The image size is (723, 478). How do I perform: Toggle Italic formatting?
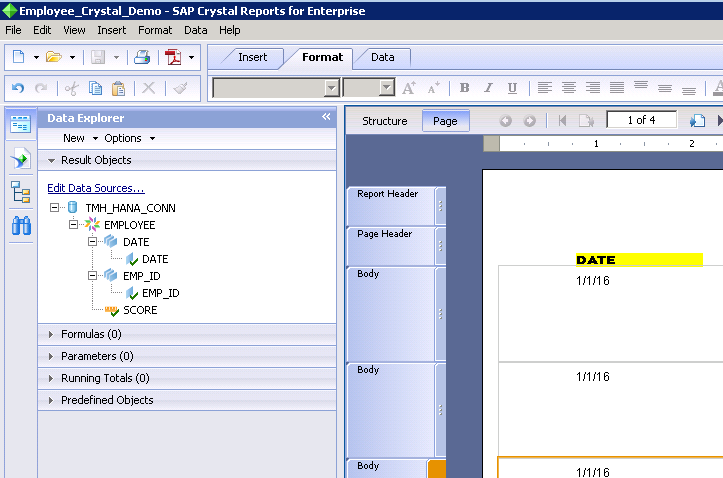(488, 88)
